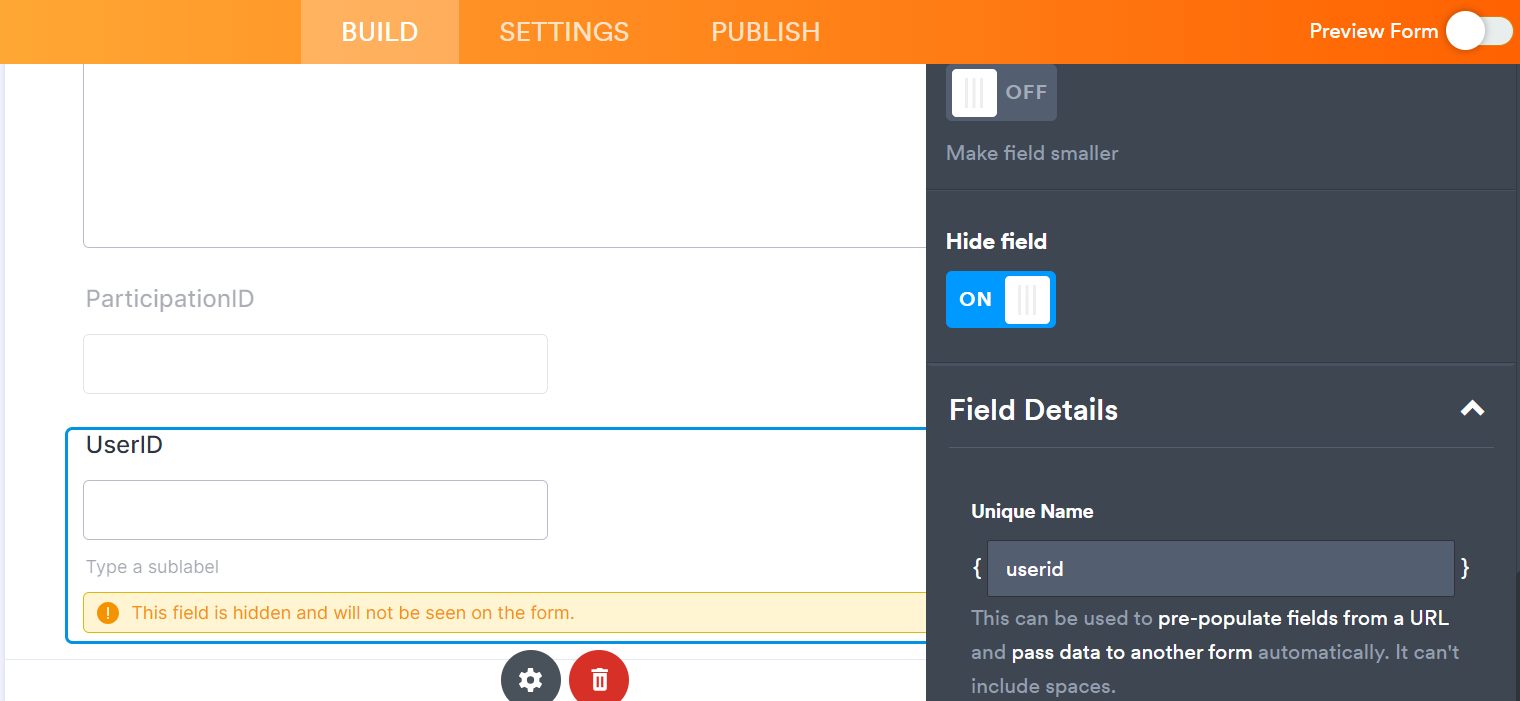Switch to the SETTINGS tab
Image resolution: width=1520 pixels, height=701 pixels.
(564, 31)
